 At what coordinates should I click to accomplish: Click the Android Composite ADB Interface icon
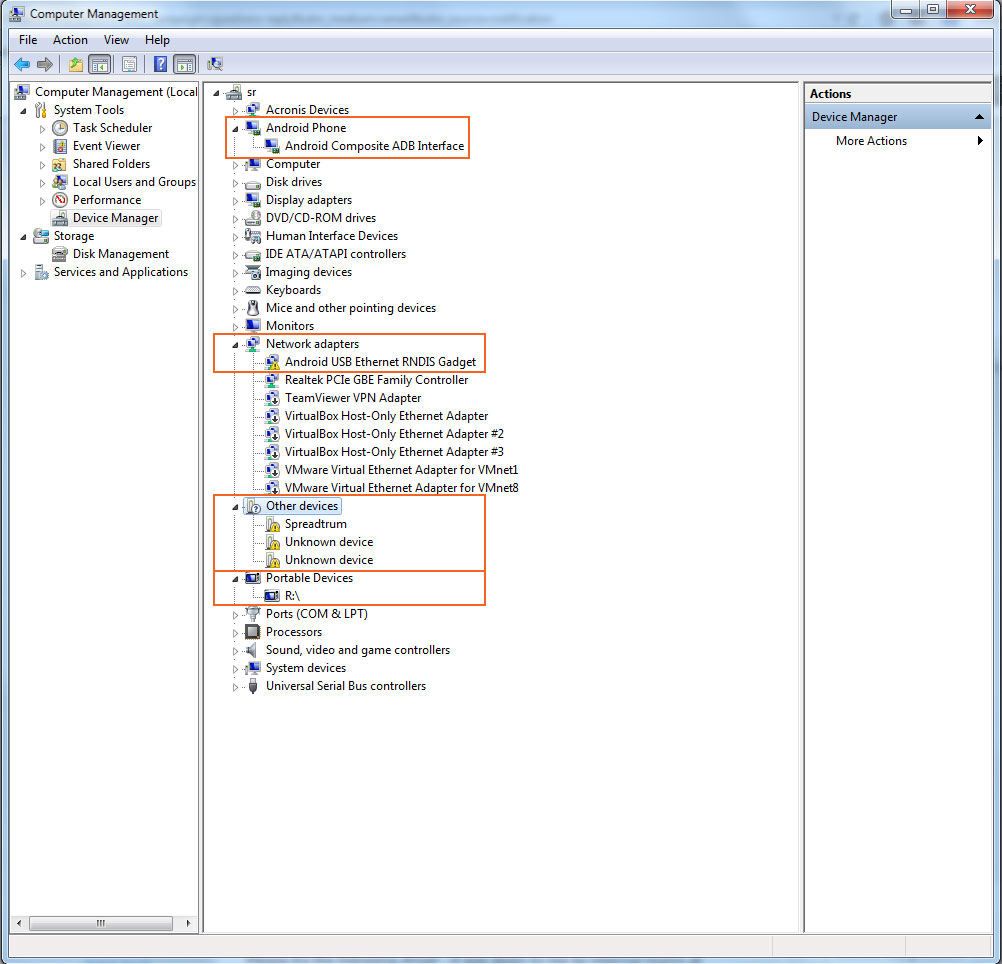[x=272, y=146]
